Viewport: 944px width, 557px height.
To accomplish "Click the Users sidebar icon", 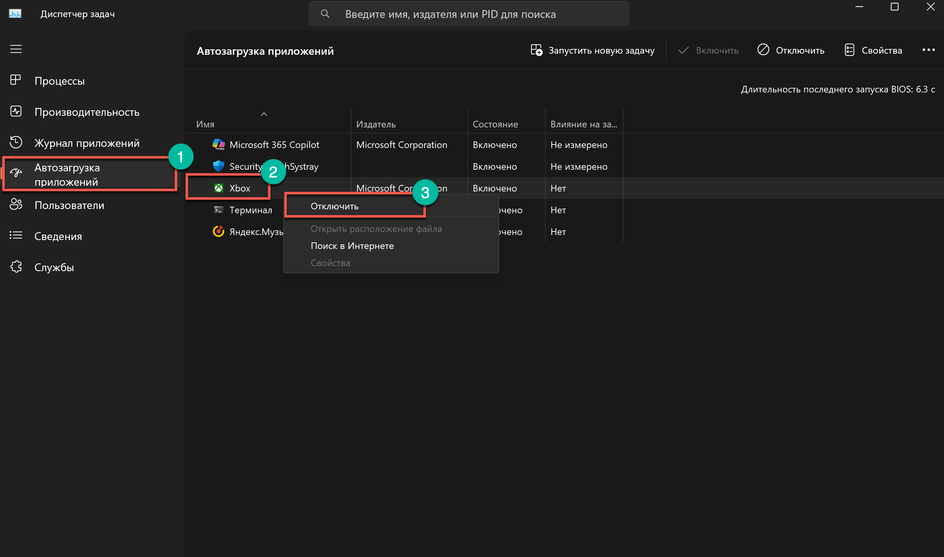I will point(16,205).
